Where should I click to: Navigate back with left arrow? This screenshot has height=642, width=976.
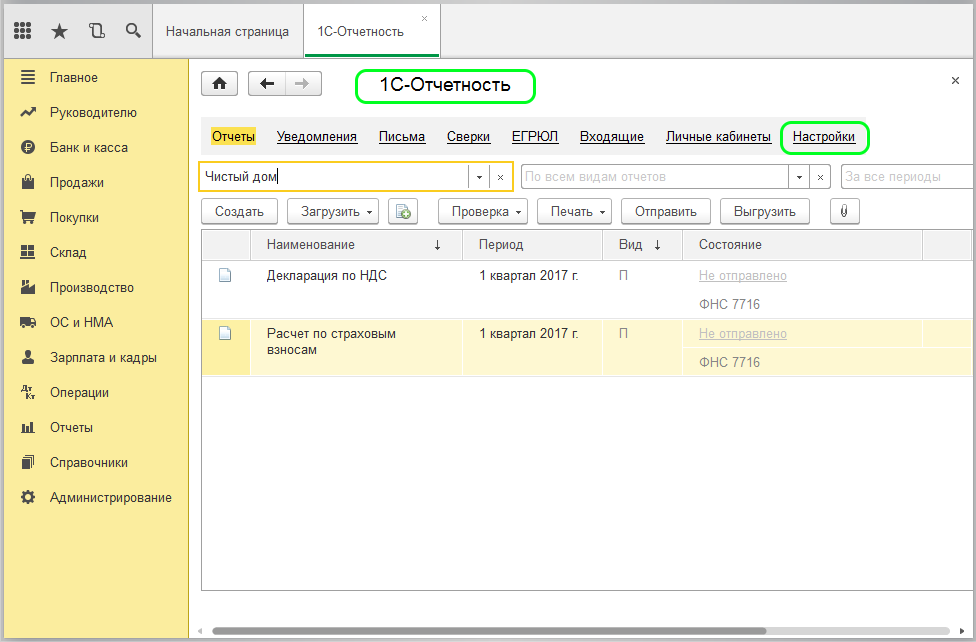(x=267, y=83)
